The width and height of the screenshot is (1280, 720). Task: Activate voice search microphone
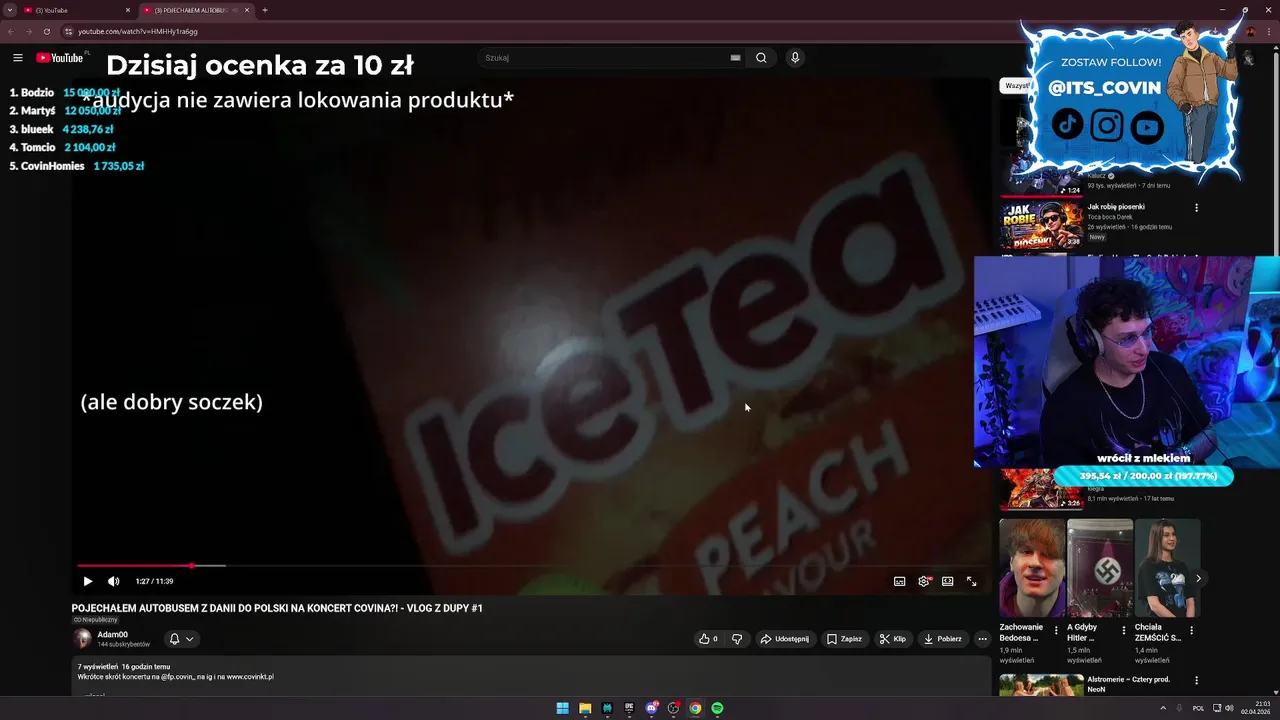click(795, 58)
